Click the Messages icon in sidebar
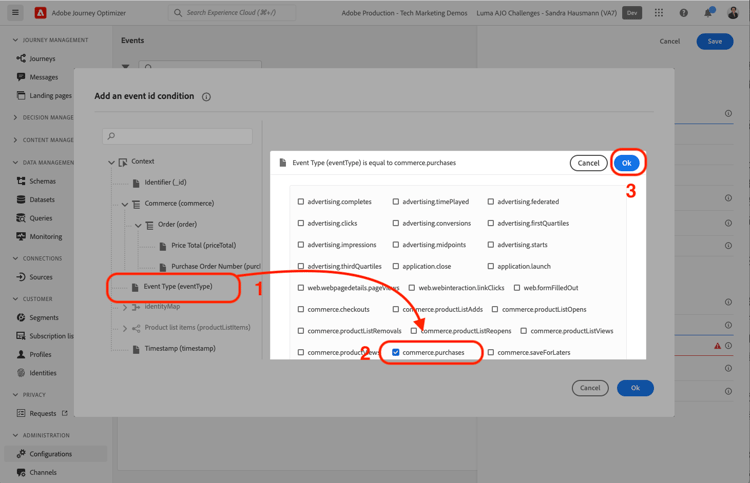Screen dimensions: 750x483 click(x=21, y=77)
